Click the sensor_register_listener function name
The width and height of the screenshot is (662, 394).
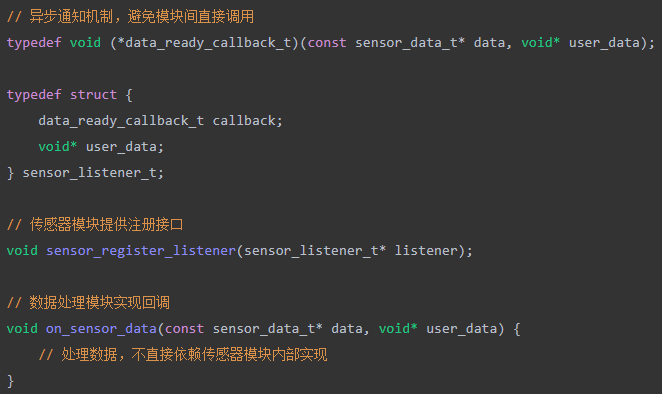141,251
